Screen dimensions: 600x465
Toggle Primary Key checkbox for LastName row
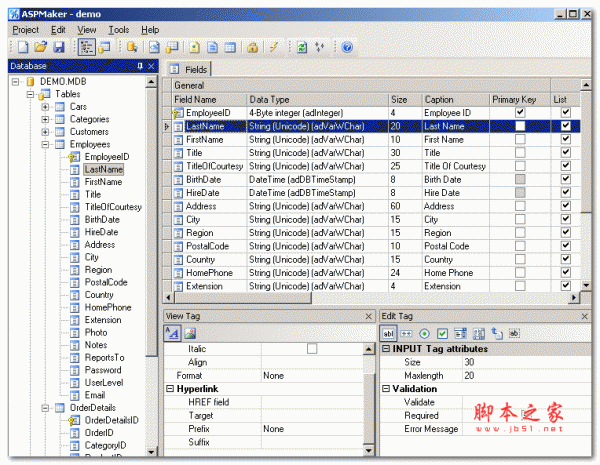click(x=519, y=127)
